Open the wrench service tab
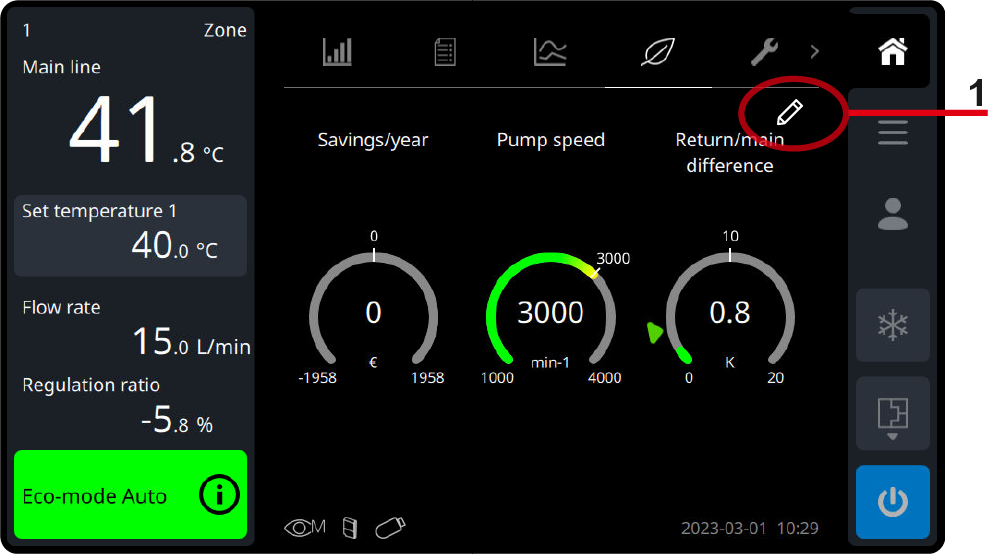 click(765, 50)
